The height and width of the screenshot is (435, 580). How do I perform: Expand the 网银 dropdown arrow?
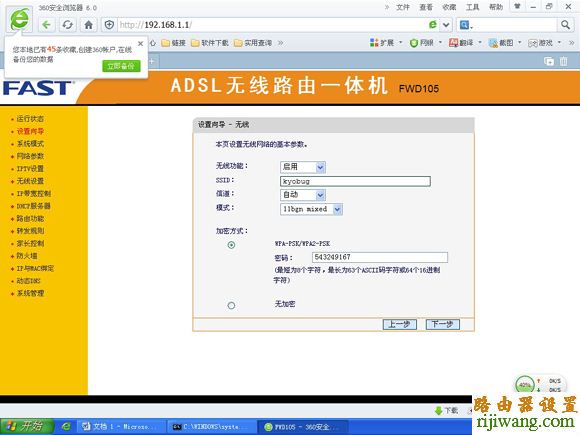(440, 43)
